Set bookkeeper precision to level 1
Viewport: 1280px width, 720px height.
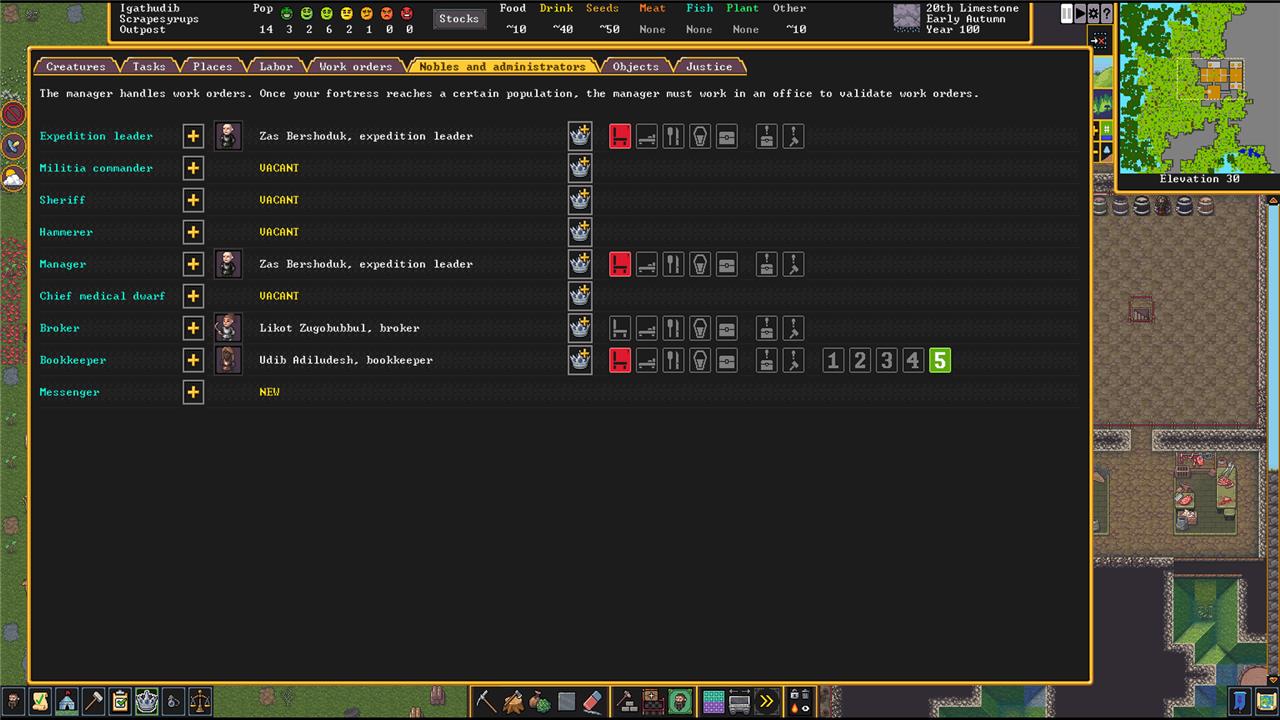(833, 360)
